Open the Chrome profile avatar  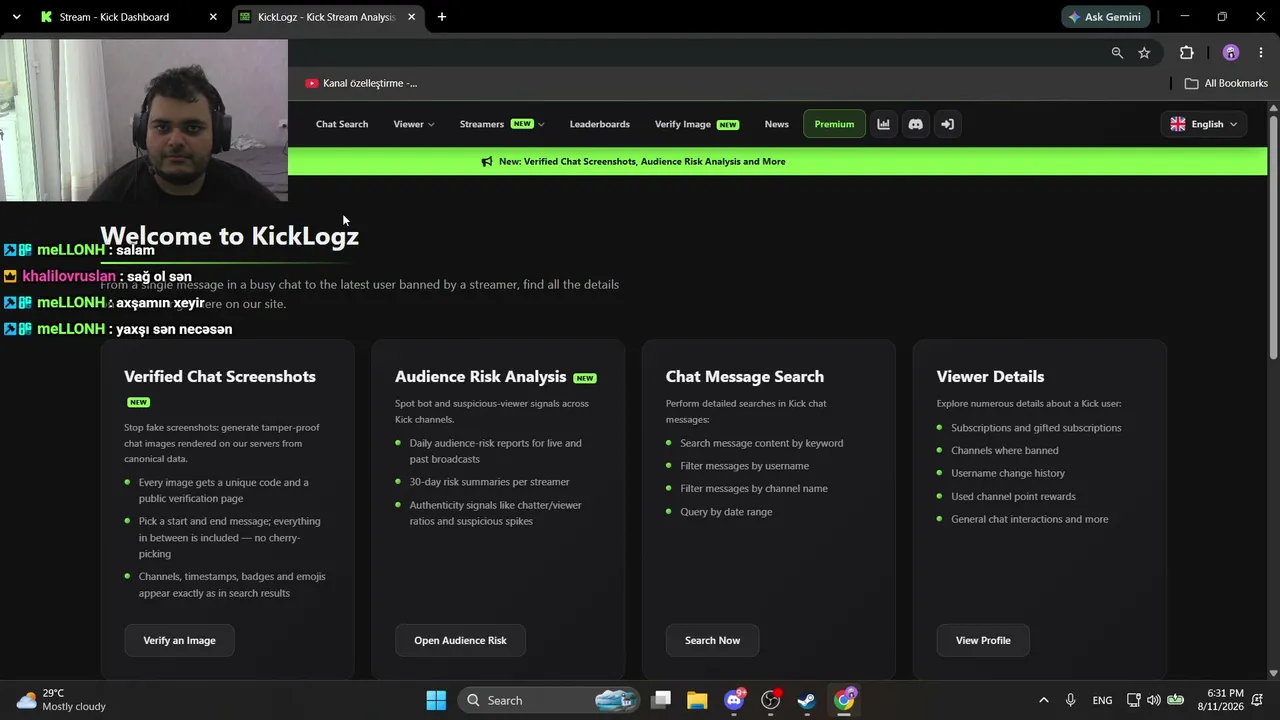click(x=1231, y=53)
